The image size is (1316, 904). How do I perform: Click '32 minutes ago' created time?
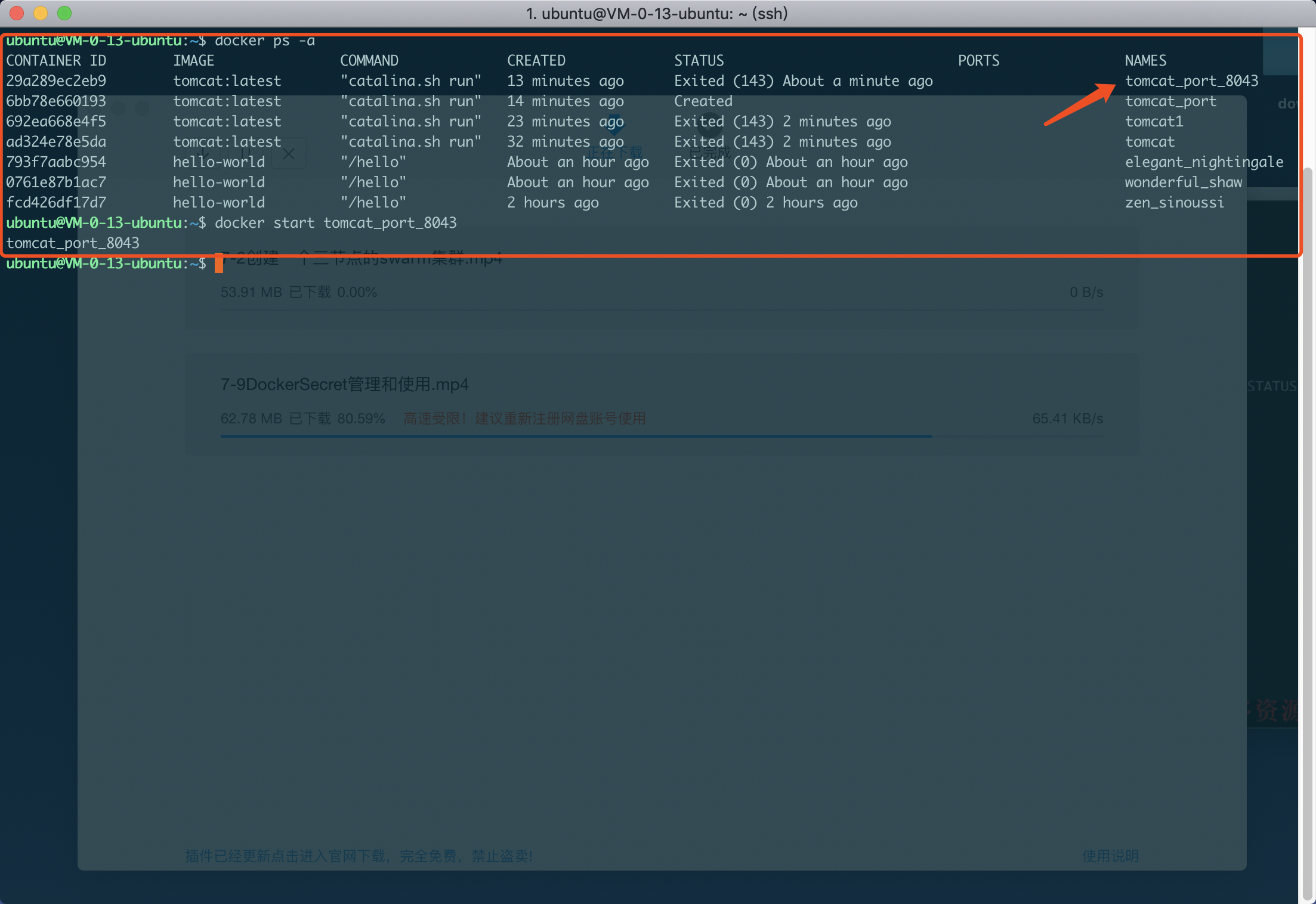click(x=566, y=142)
